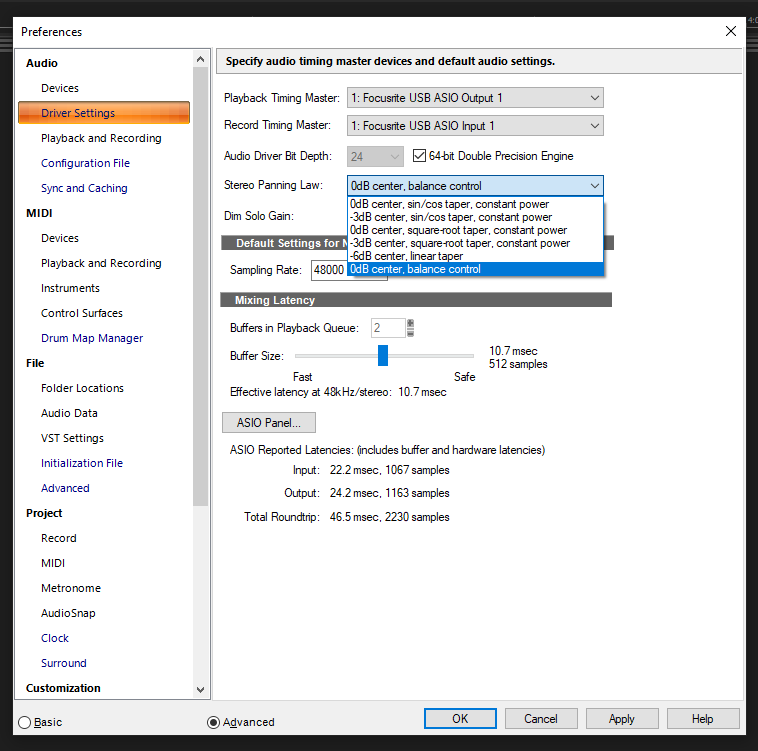Image resolution: width=758 pixels, height=751 pixels.
Task: Open VST Settings page
Action: (x=72, y=438)
